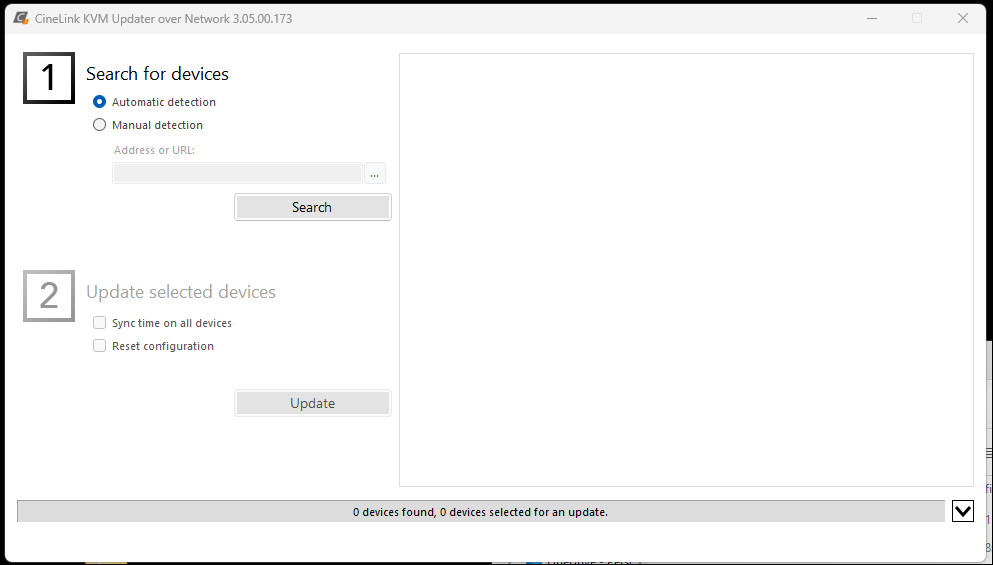Click the step 1 number box

[x=49, y=78]
